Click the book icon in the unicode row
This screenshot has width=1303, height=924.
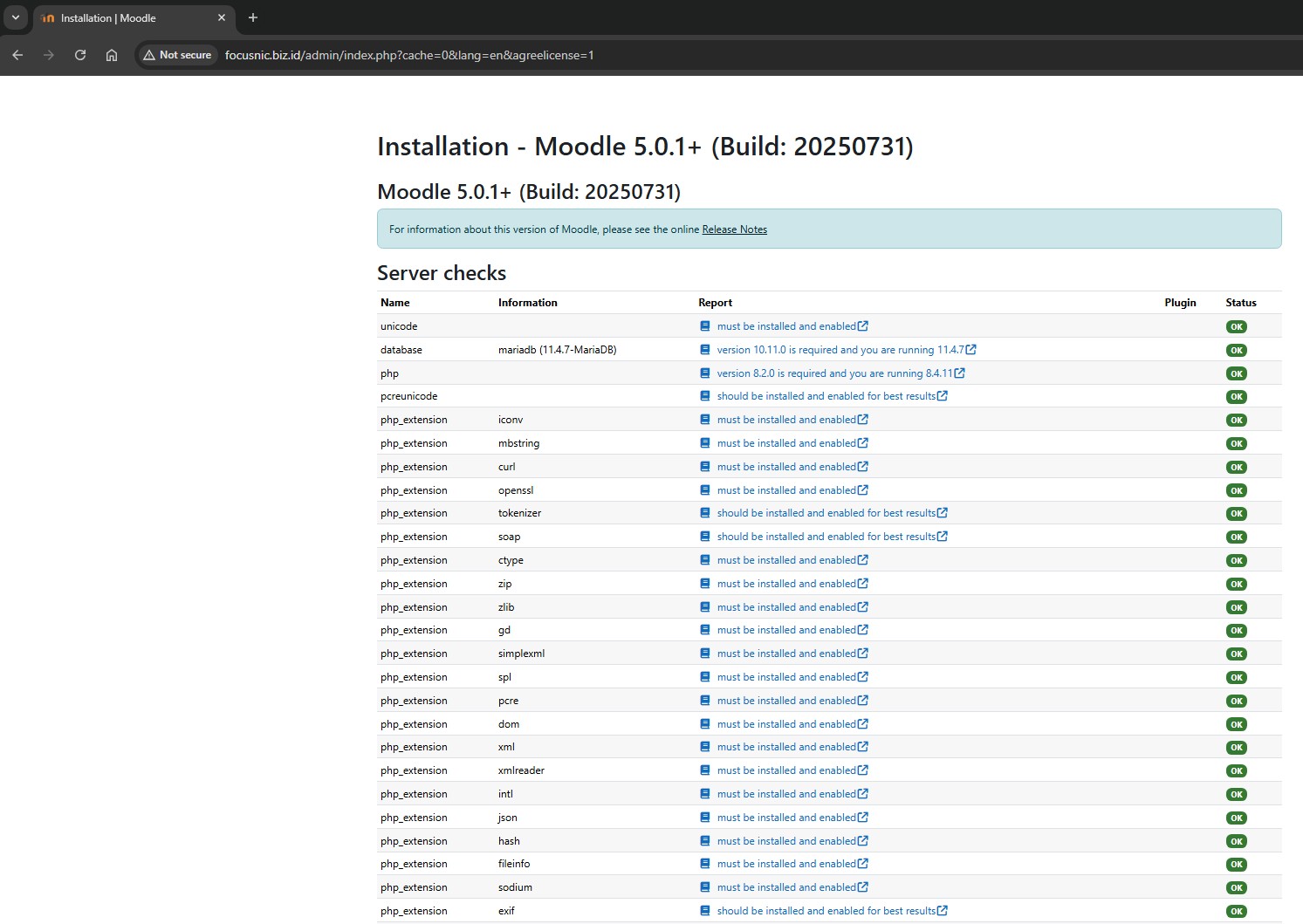point(705,326)
